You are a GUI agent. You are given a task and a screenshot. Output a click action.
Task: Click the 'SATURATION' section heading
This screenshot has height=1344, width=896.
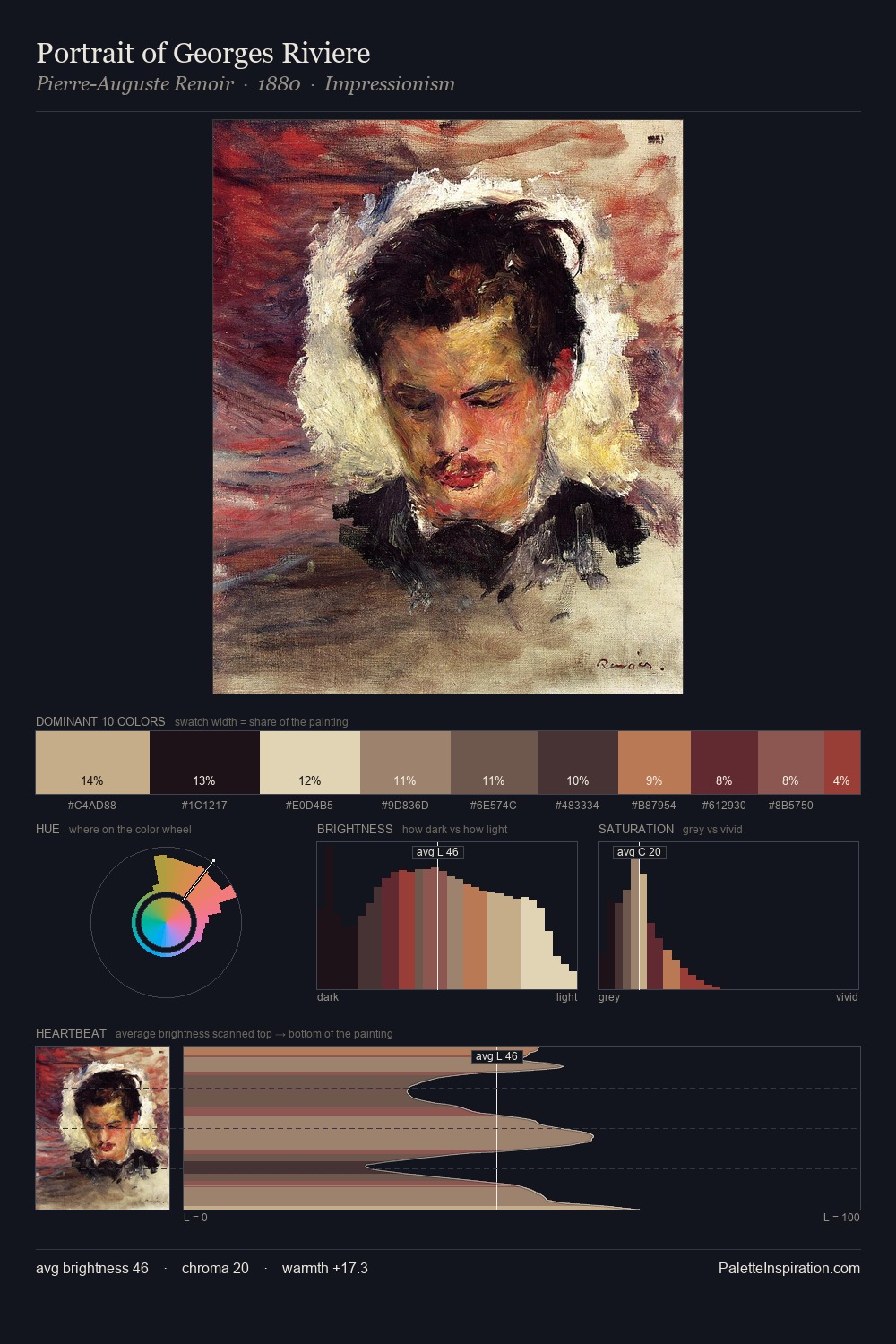636,829
